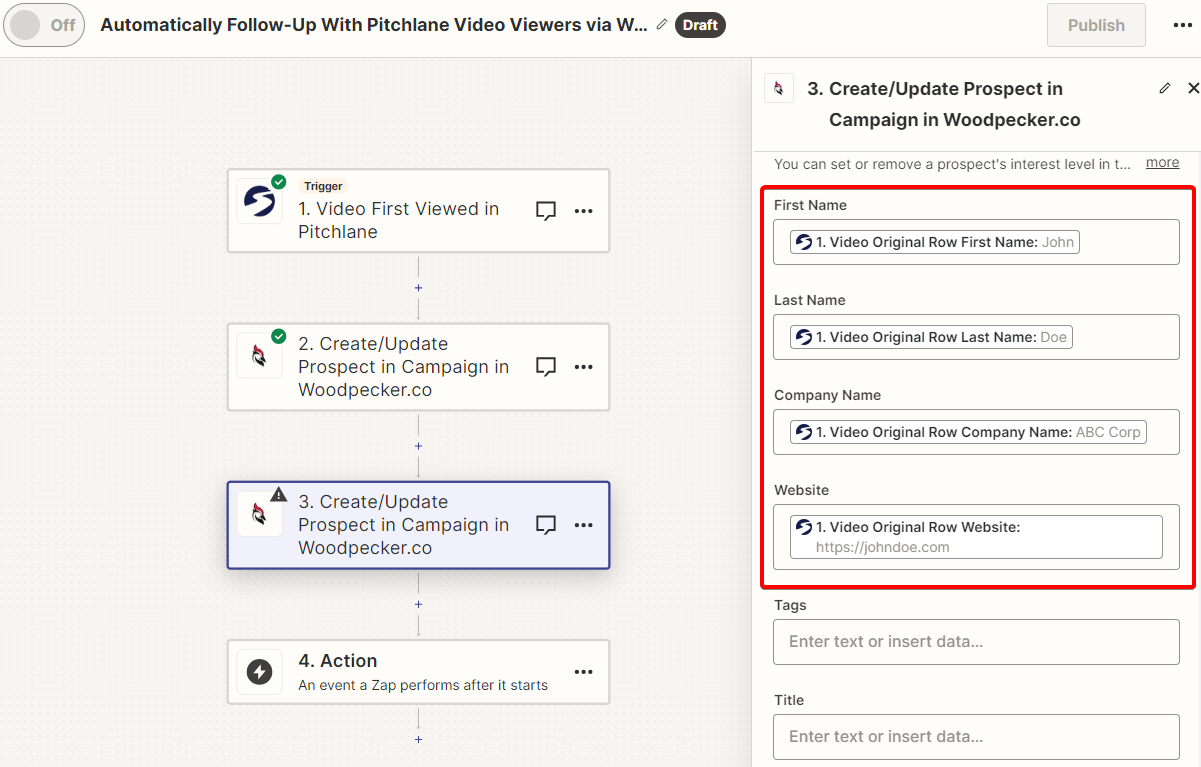Click the Title input field
Viewport: 1201px width, 767px height.
(x=976, y=737)
